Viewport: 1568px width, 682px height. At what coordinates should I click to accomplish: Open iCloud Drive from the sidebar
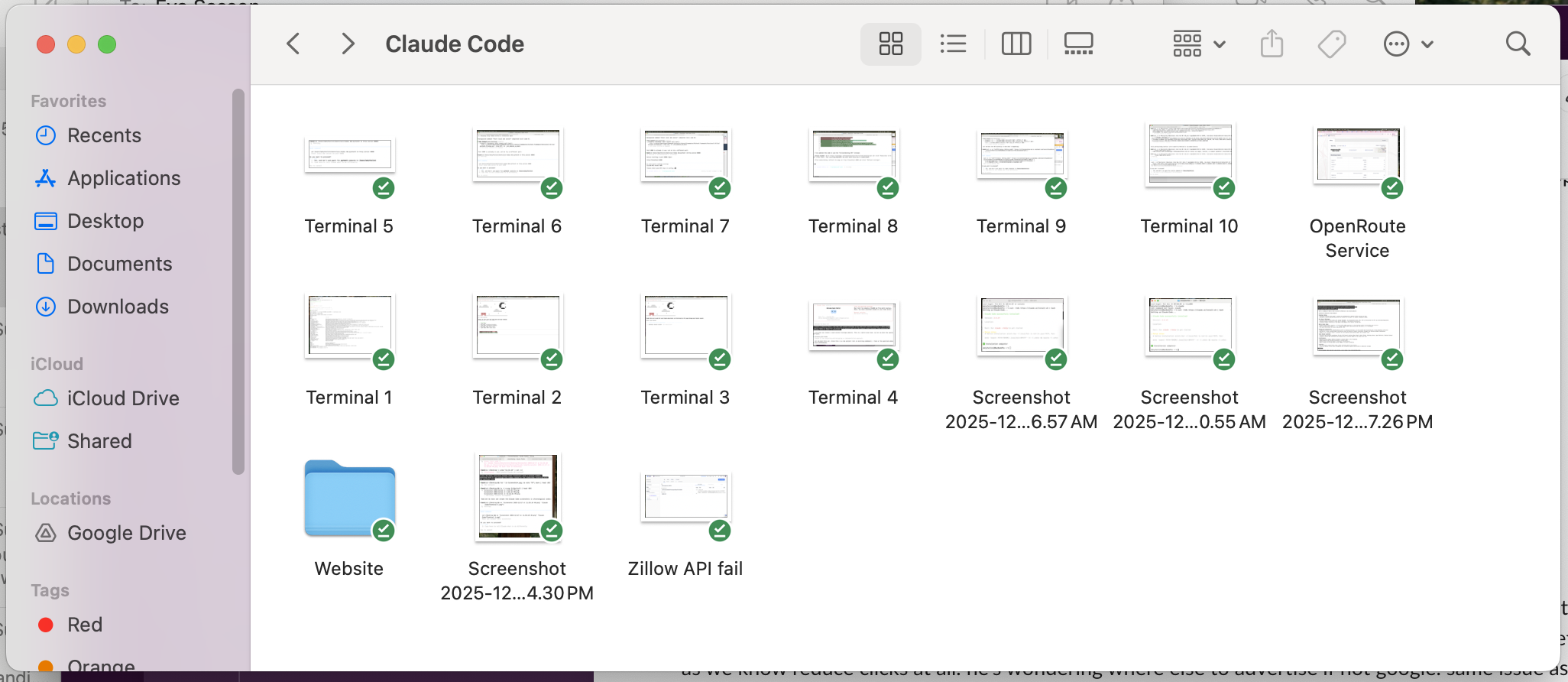(x=123, y=398)
